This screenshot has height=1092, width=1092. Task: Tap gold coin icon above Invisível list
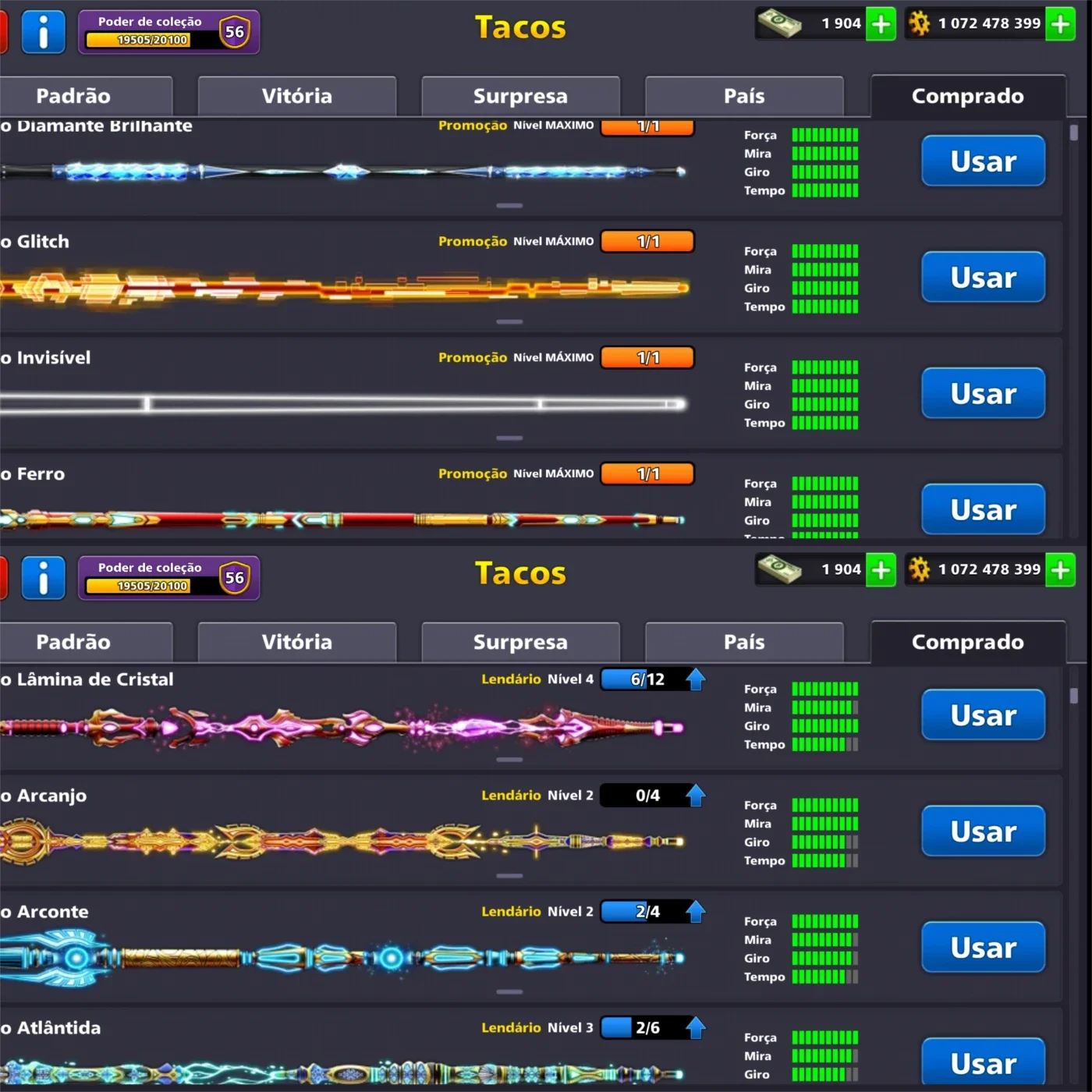click(x=920, y=23)
